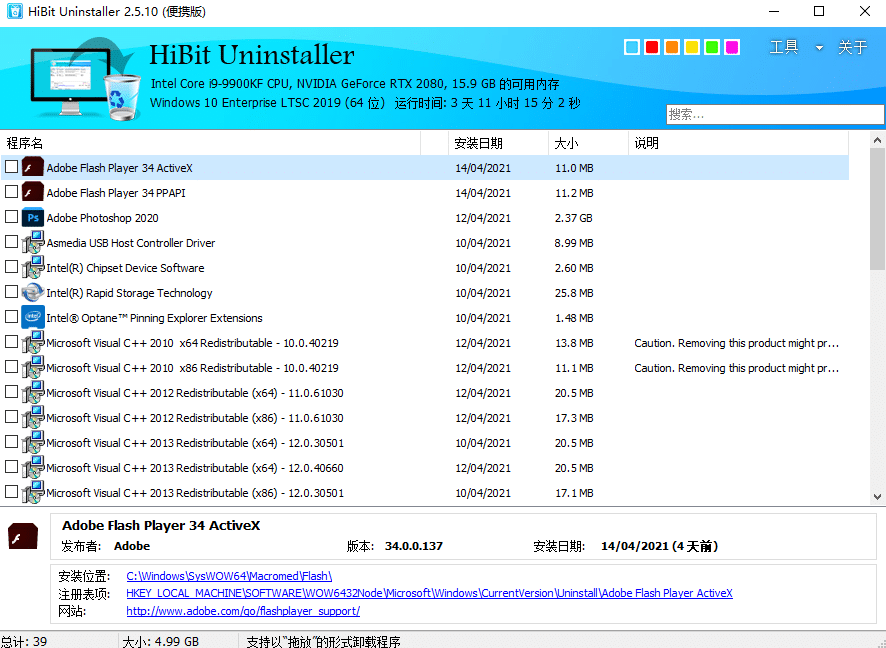886x648 pixels.
Task: Click the Intel(R) Rapid Storage Technology icon
Action: 33,293
